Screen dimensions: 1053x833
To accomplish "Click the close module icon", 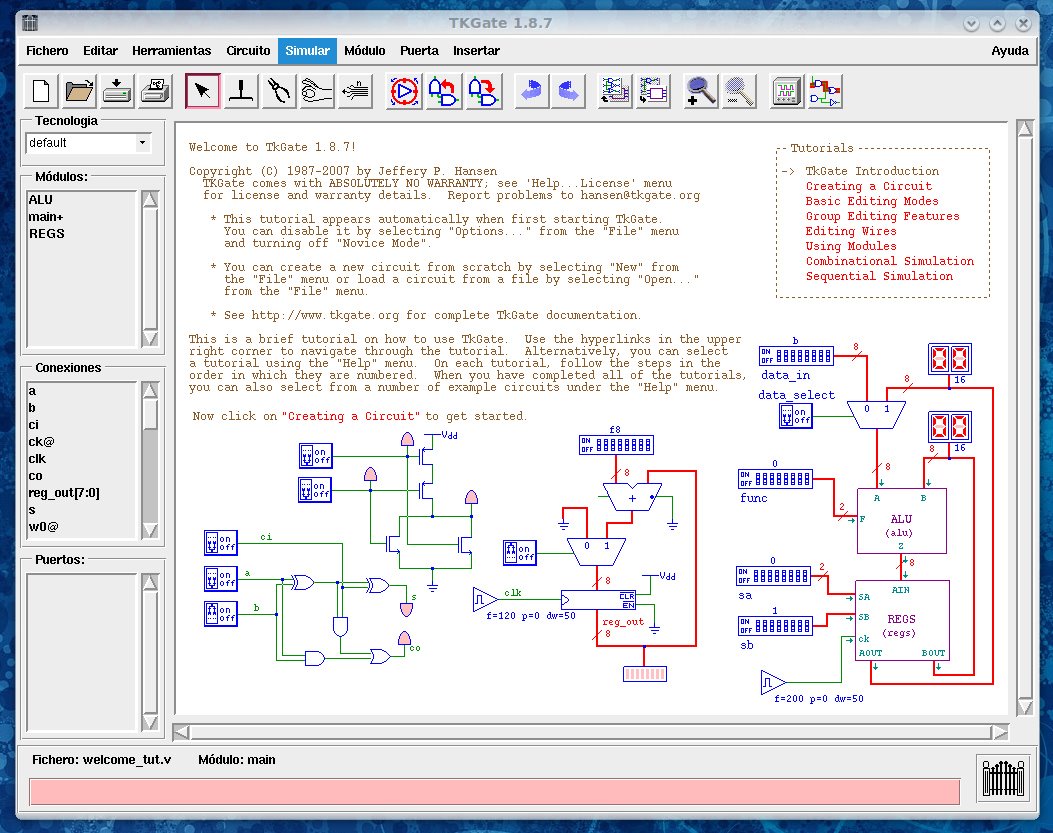I will 653,91.
